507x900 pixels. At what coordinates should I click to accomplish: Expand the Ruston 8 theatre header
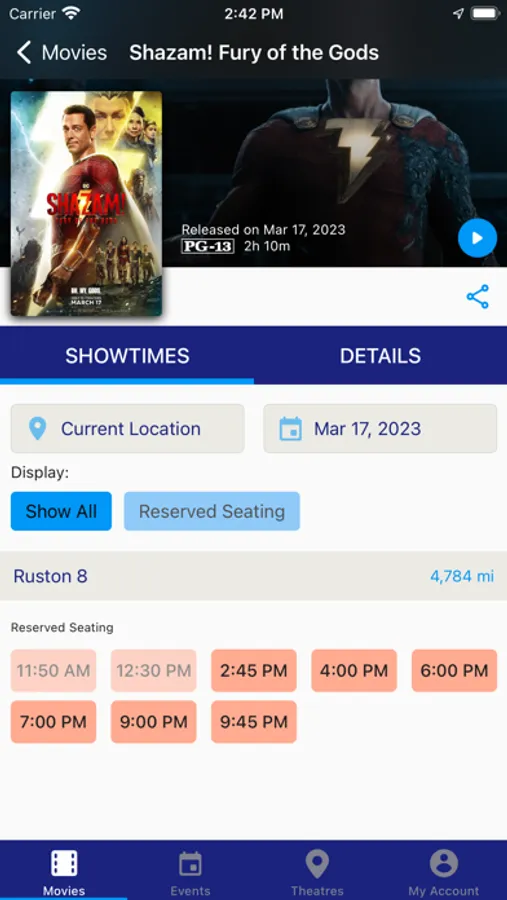(x=253, y=576)
